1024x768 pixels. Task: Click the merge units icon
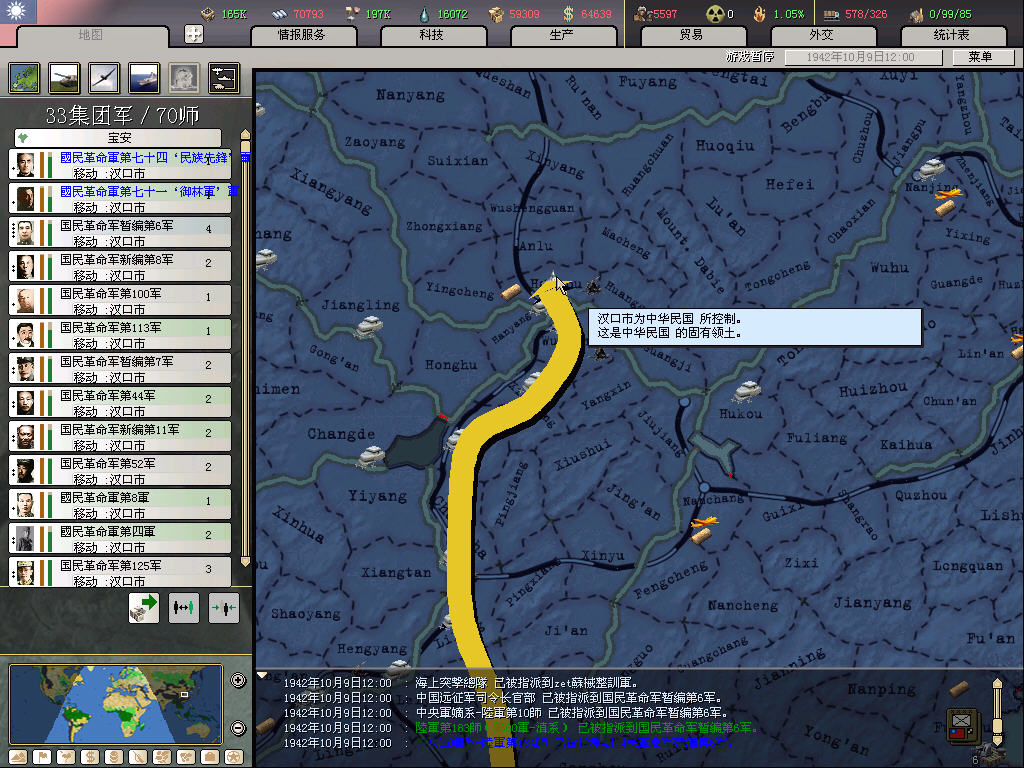pos(223,606)
